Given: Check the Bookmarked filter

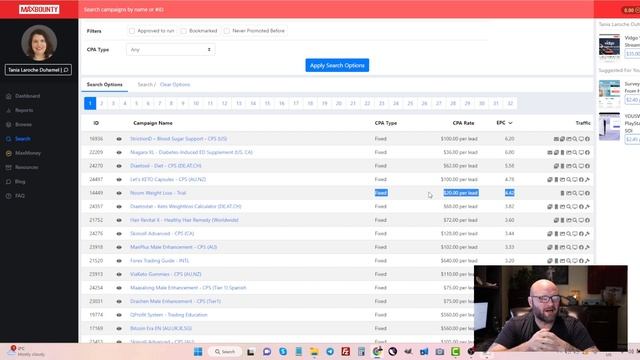Looking at the screenshot, I should 184,31.
